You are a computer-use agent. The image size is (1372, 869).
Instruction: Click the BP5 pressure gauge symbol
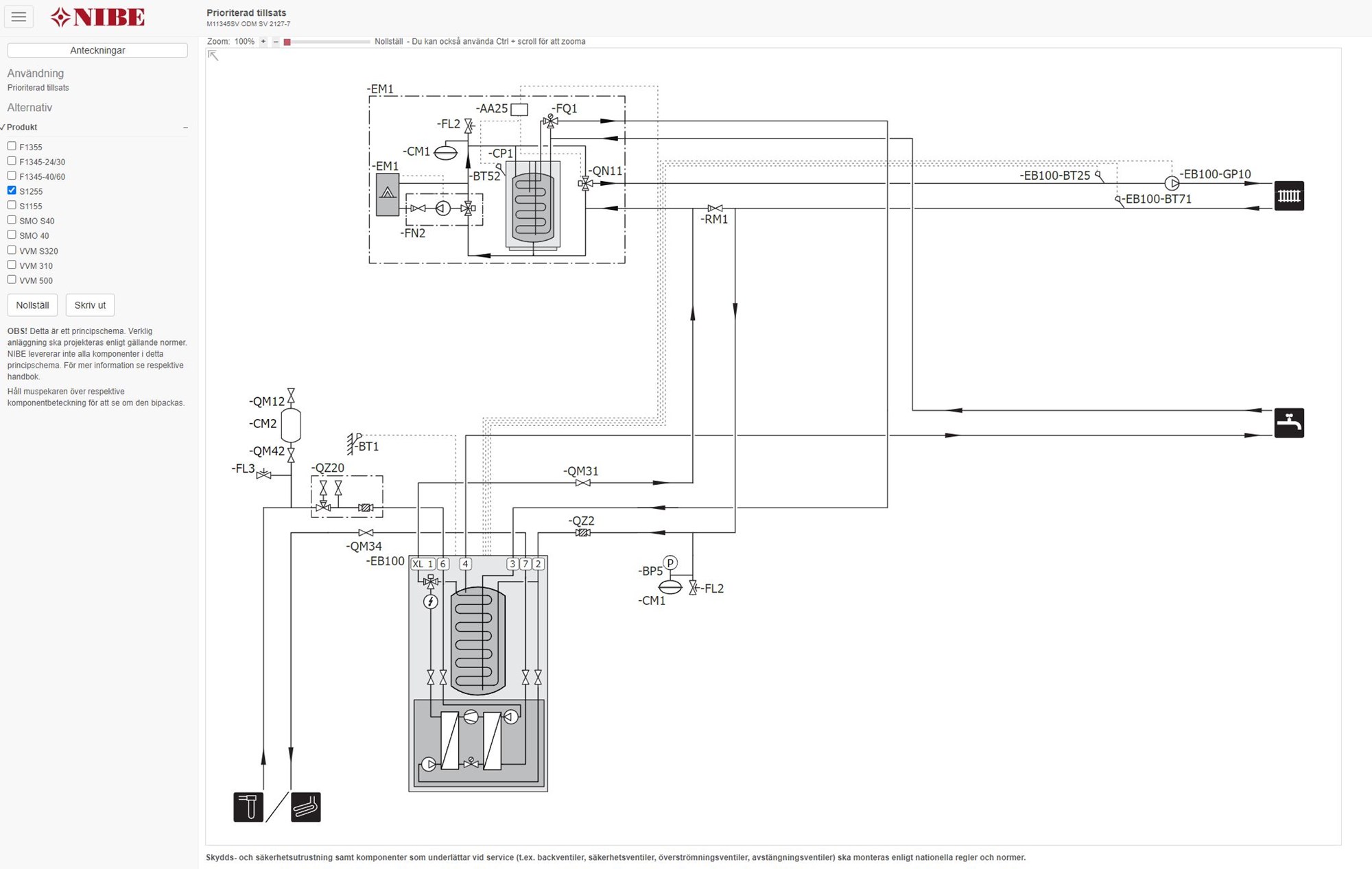click(x=670, y=563)
